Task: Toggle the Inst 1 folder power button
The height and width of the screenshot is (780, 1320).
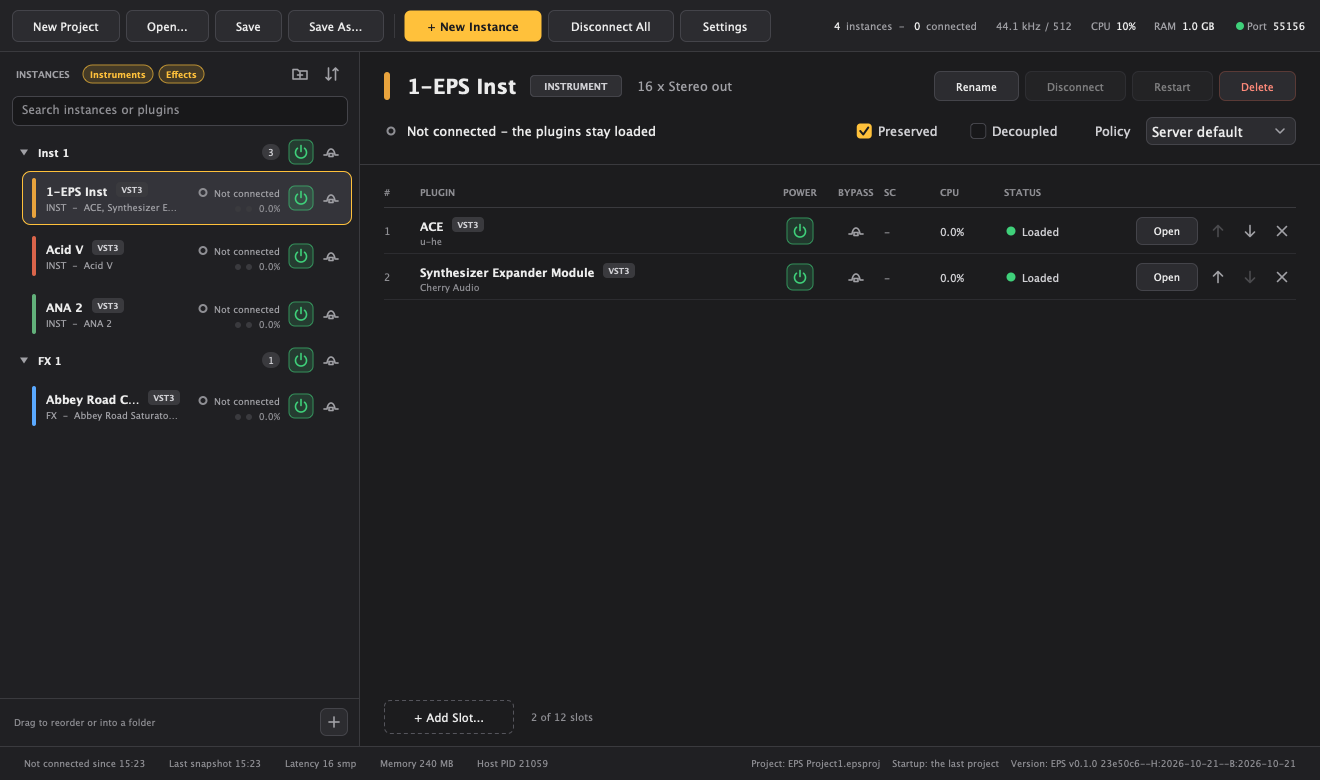Action: [x=301, y=152]
